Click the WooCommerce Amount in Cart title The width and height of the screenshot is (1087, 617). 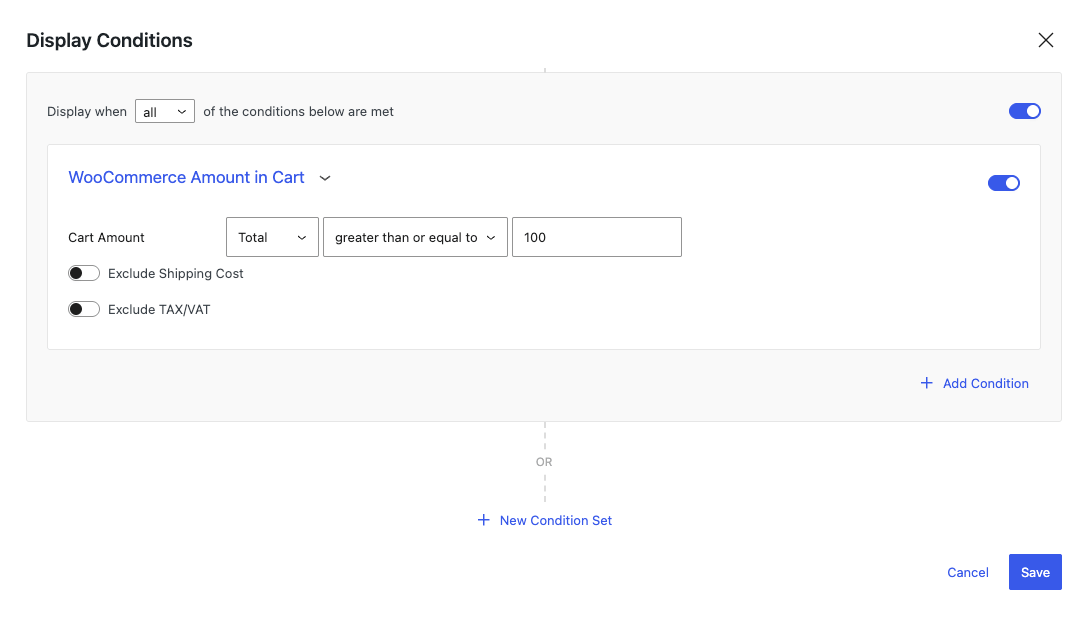(186, 177)
